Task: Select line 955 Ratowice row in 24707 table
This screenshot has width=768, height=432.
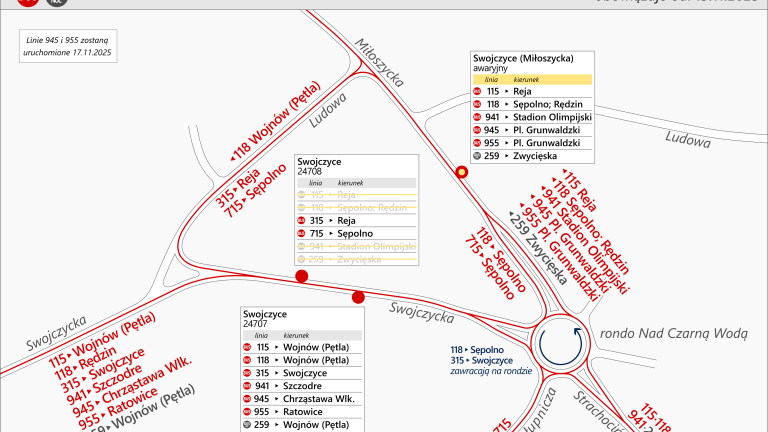Action: (x=300, y=411)
